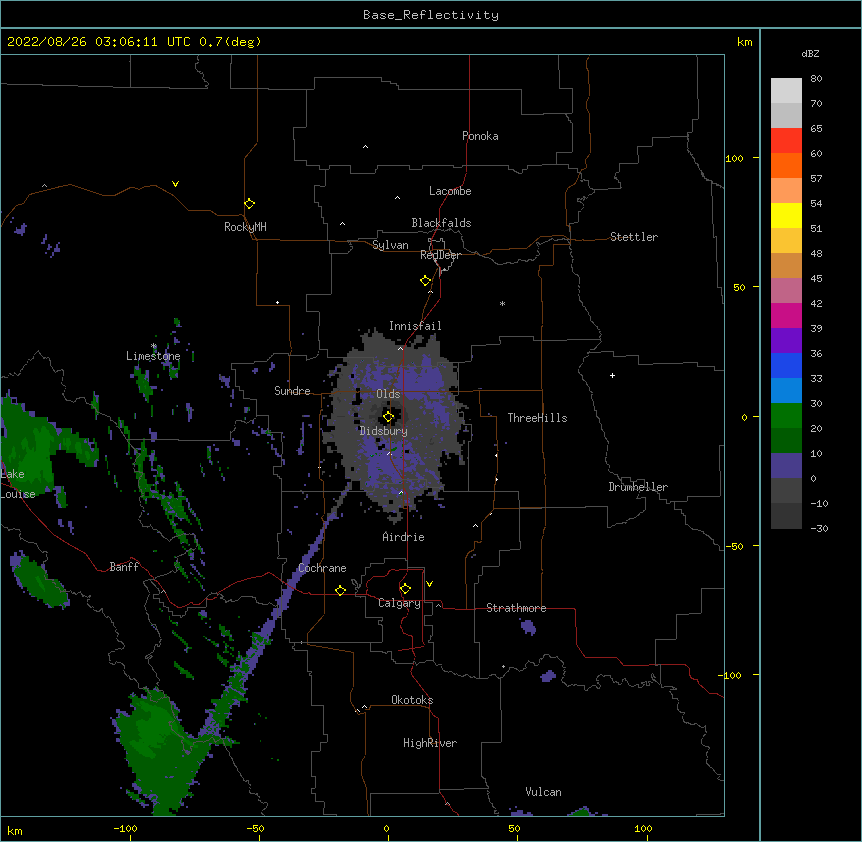Select the purple 10 dBZ legend color
Image resolution: width=862 pixels, height=842 pixels.
pyautogui.click(x=786, y=466)
